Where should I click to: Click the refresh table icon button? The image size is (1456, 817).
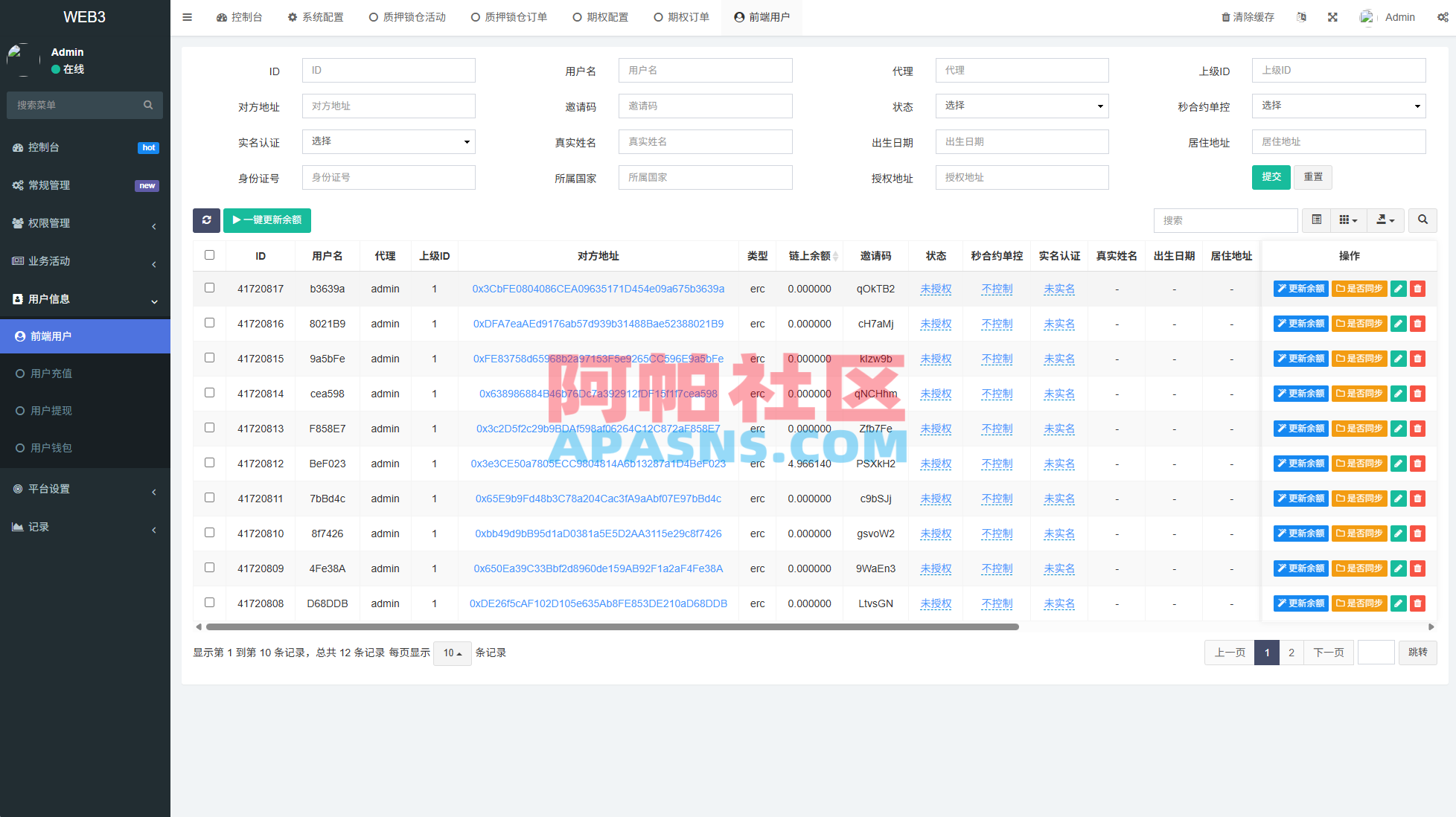click(x=206, y=220)
